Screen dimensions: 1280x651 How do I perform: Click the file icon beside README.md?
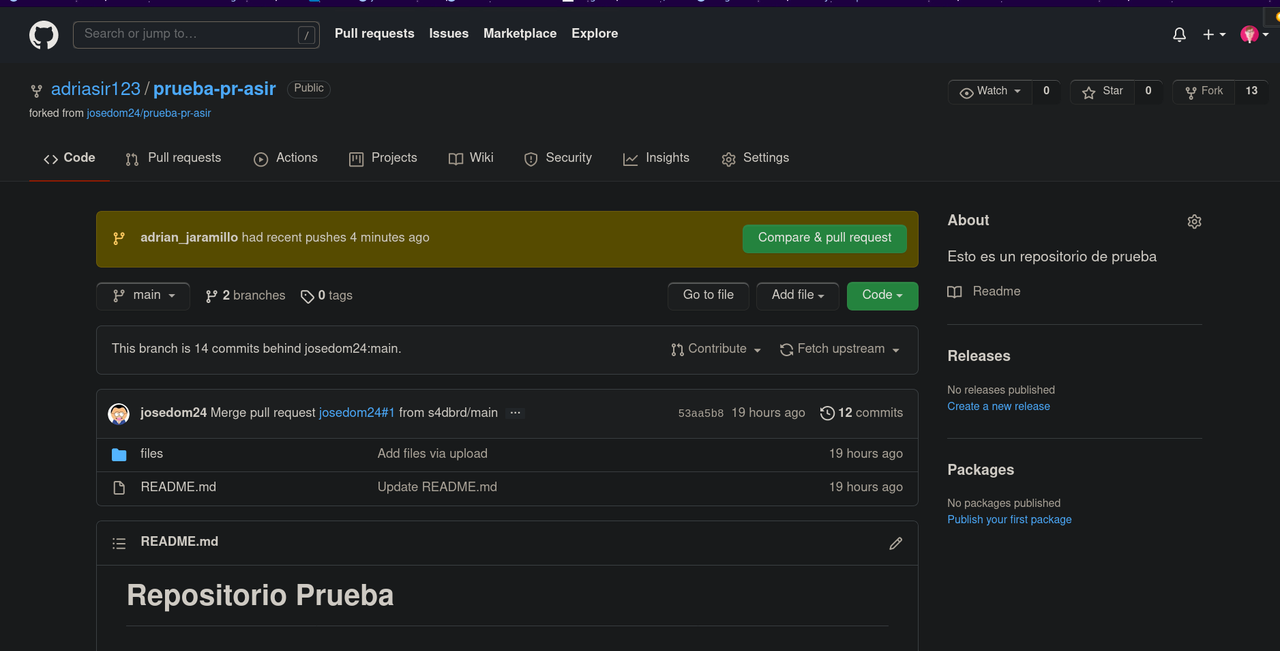click(x=119, y=488)
